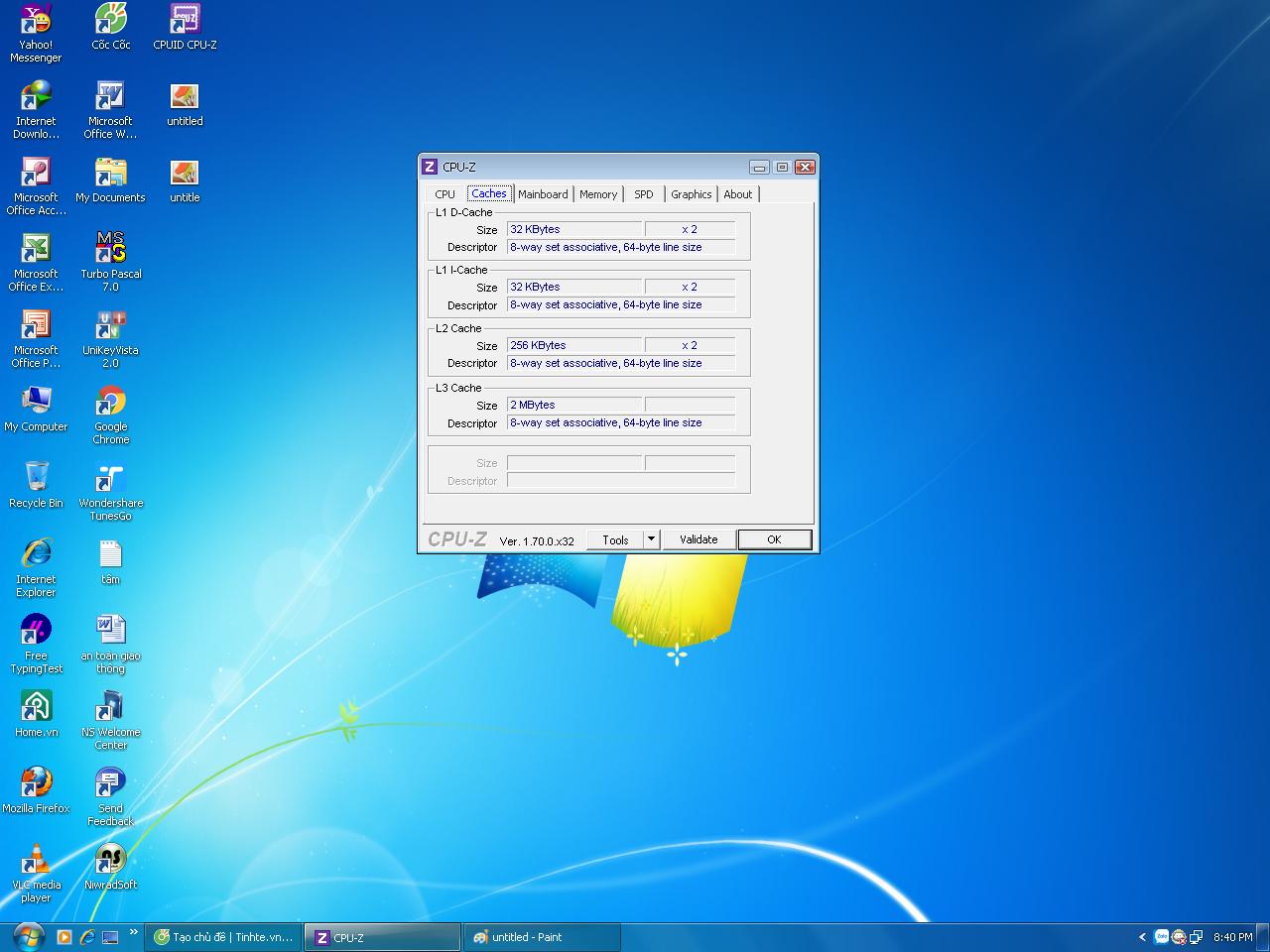
Task: Expand the quick launch overflow chevron
Action: [134, 932]
